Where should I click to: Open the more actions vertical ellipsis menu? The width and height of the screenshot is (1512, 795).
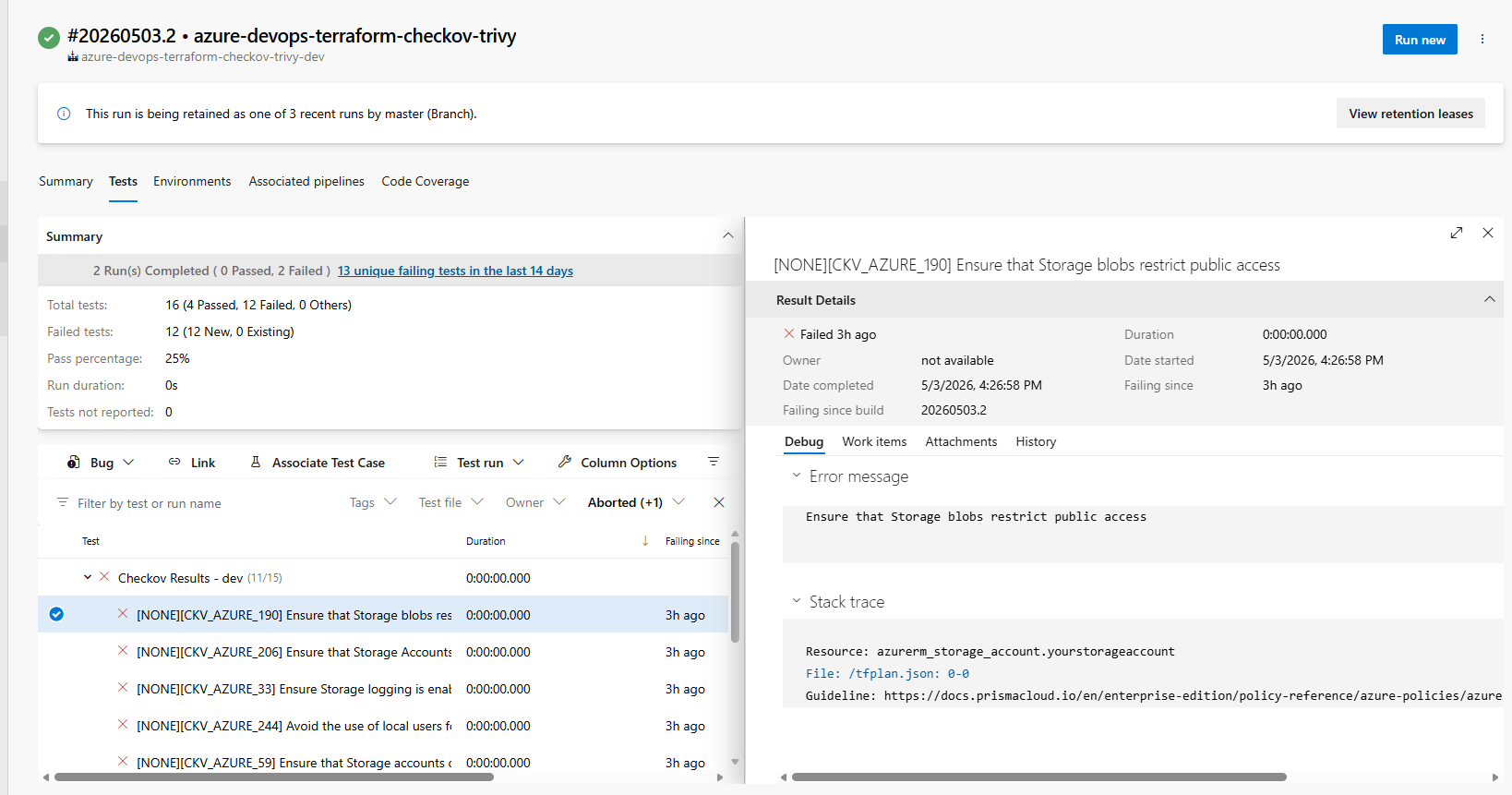pos(1482,39)
